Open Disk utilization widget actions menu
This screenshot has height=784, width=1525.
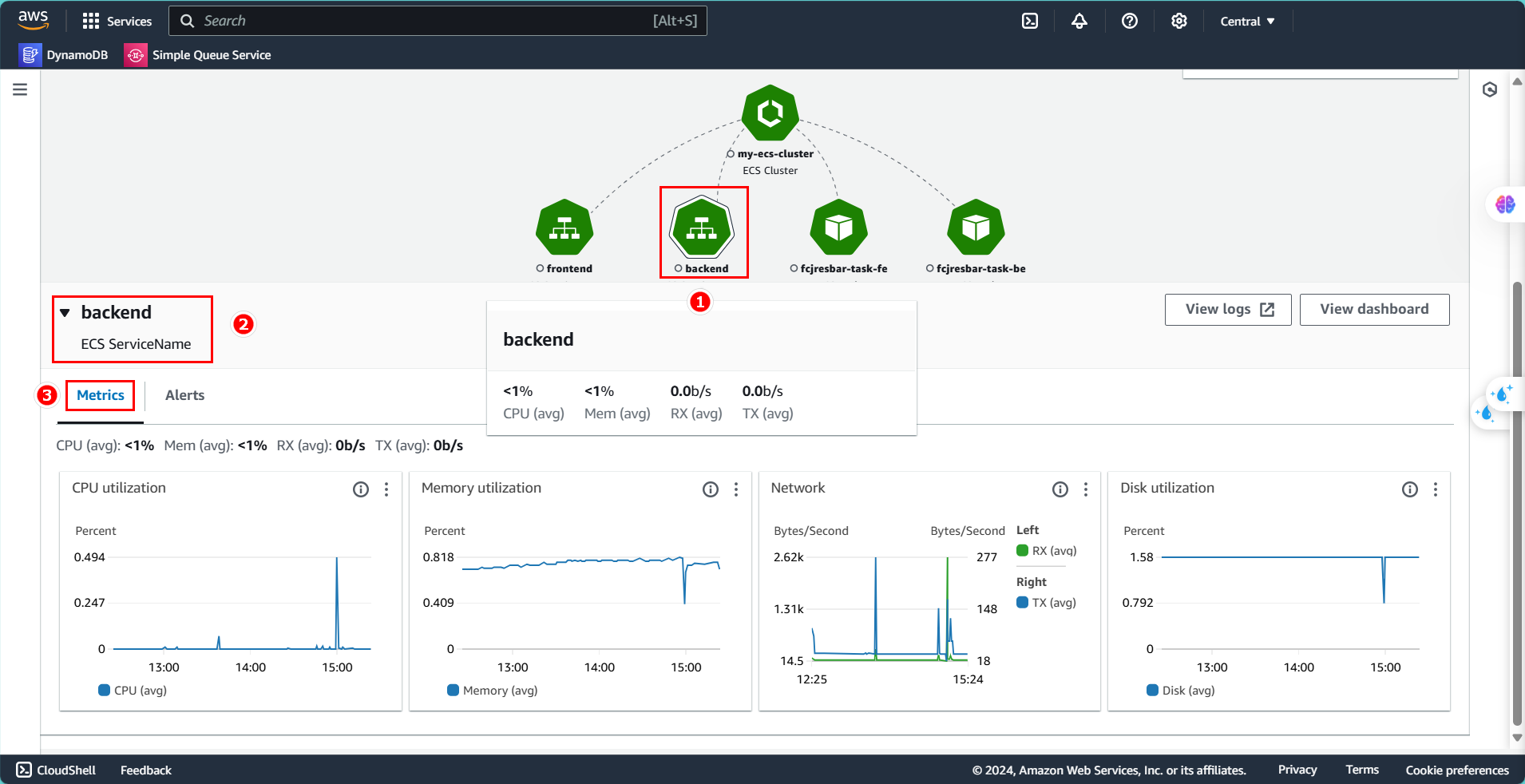[1436, 489]
